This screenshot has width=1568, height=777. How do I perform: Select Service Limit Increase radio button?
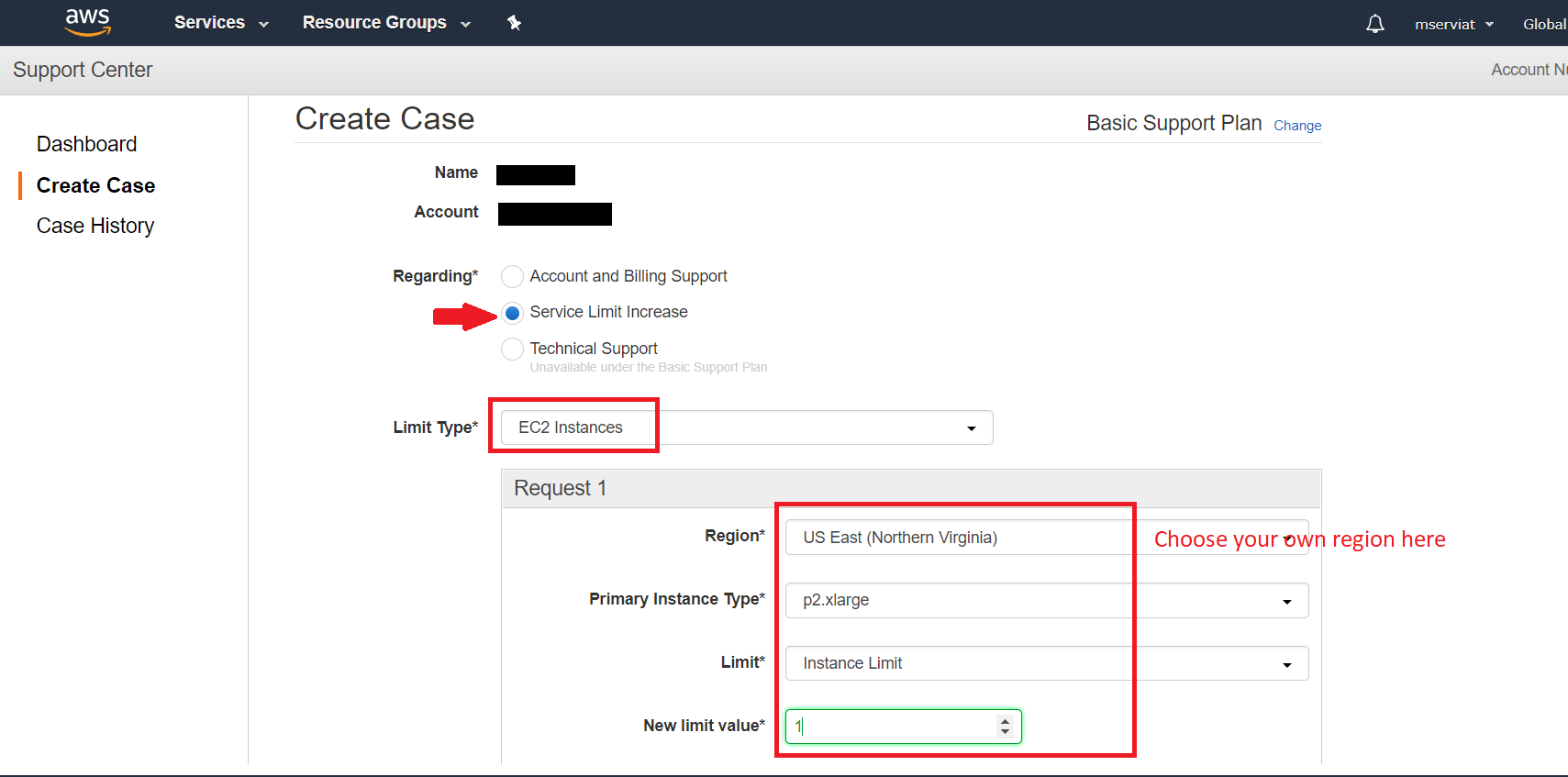[512, 313]
